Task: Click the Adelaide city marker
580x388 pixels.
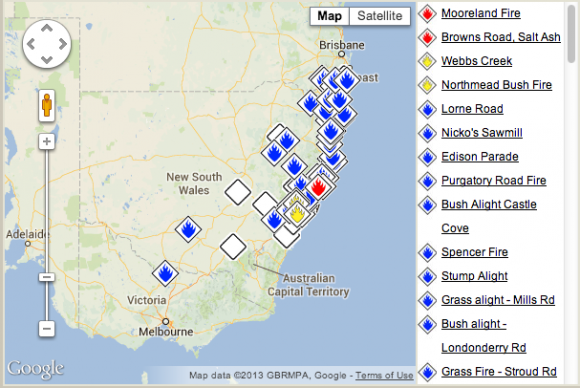Action: (x=28, y=244)
